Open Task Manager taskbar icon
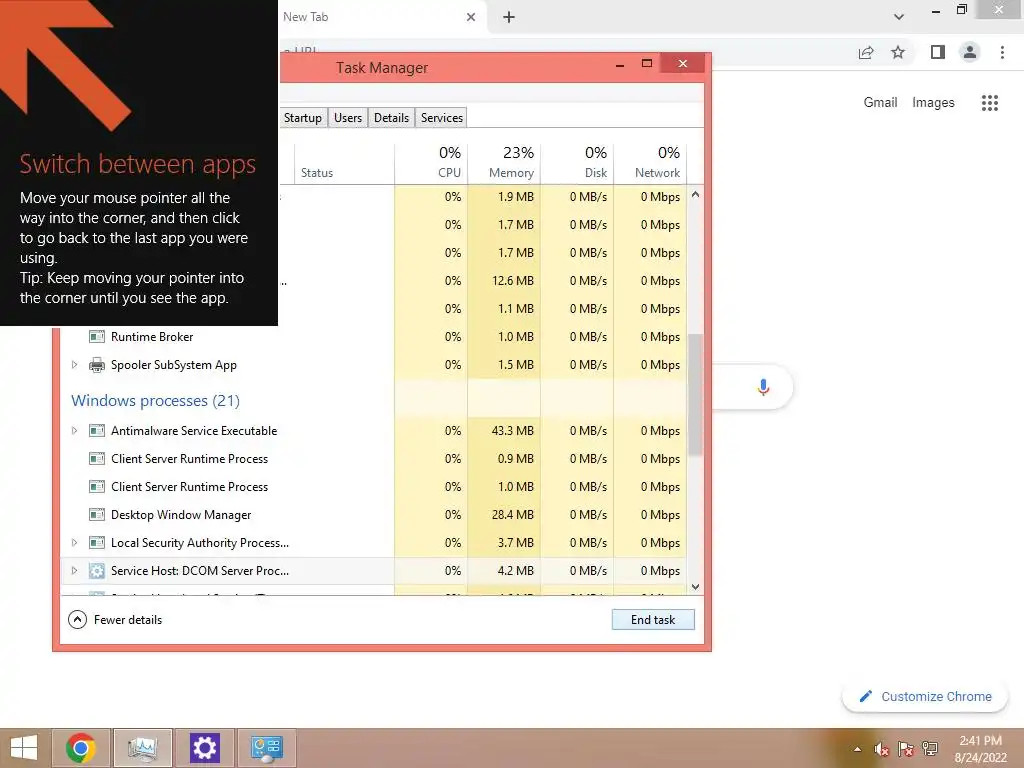Viewport: 1024px width, 768px height. coord(142,748)
